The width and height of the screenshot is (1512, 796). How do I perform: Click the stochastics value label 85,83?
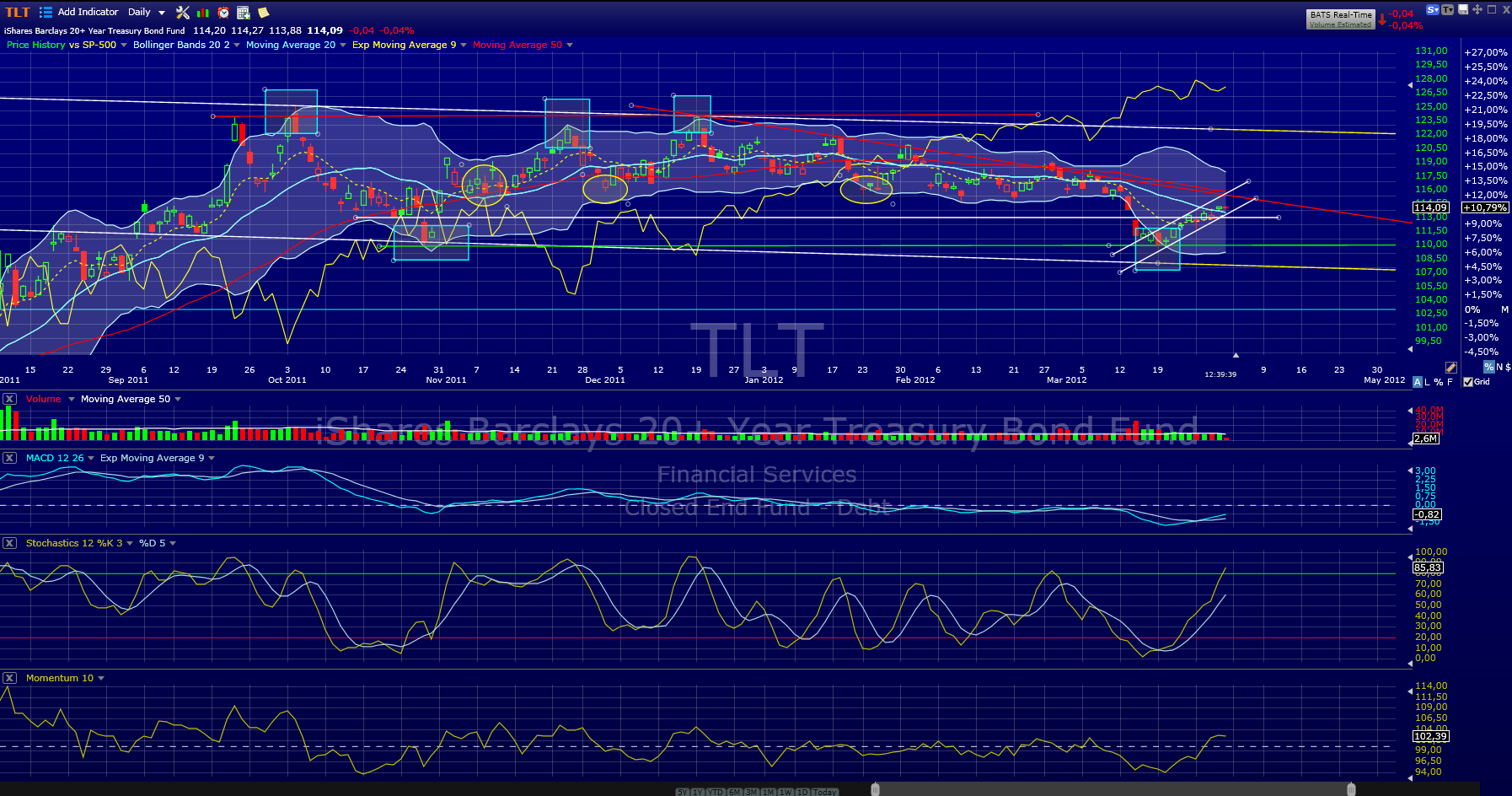click(x=1428, y=567)
